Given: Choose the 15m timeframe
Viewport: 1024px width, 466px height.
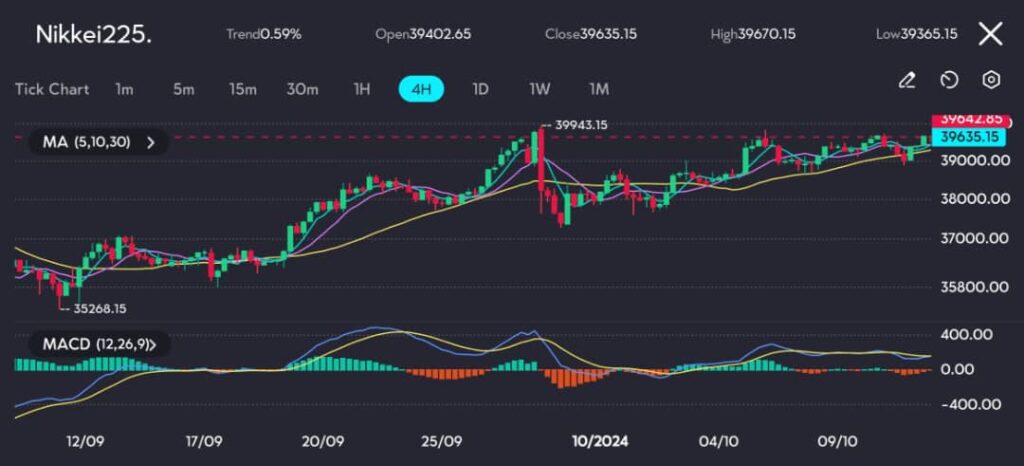Looking at the screenshot, I should 242,89.
